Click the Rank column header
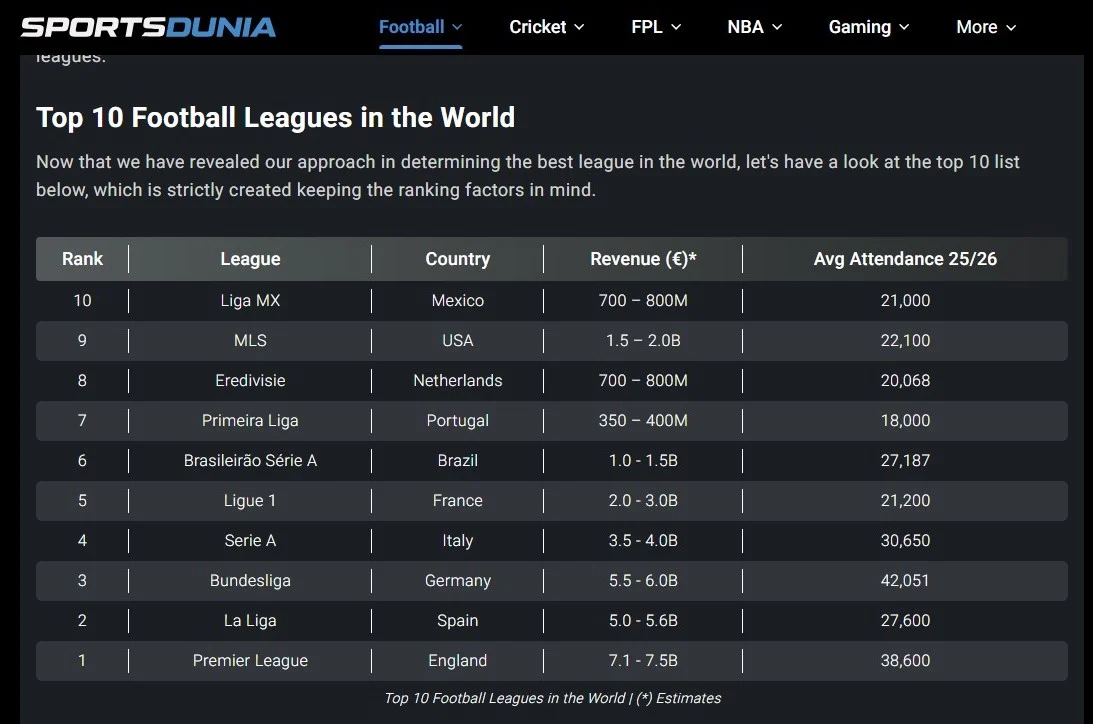This screenshot has height=724, width=1093. click(x=82, y=259)
